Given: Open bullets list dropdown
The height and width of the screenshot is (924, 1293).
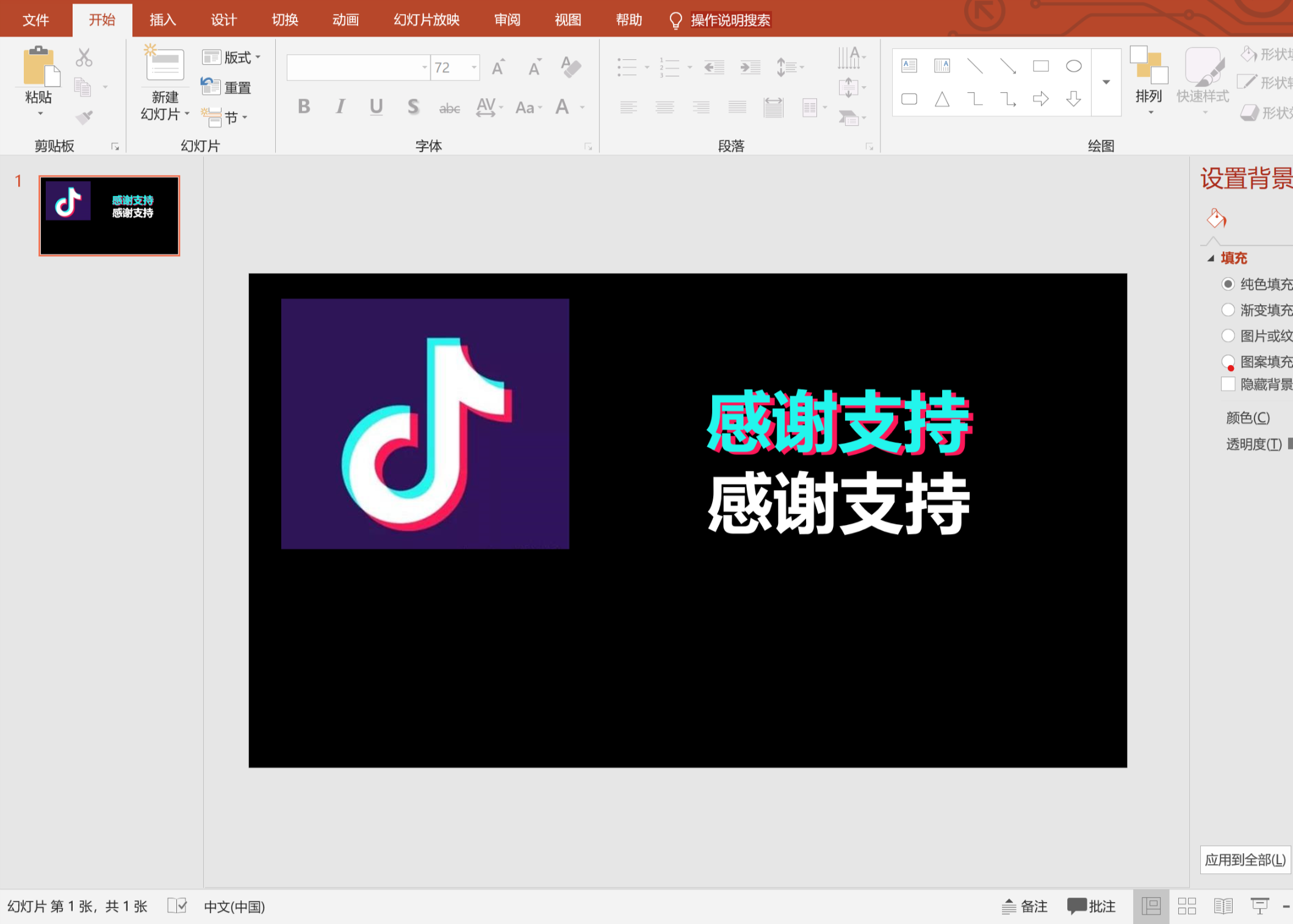Looking at the screenshot, I should click(646, 67).
